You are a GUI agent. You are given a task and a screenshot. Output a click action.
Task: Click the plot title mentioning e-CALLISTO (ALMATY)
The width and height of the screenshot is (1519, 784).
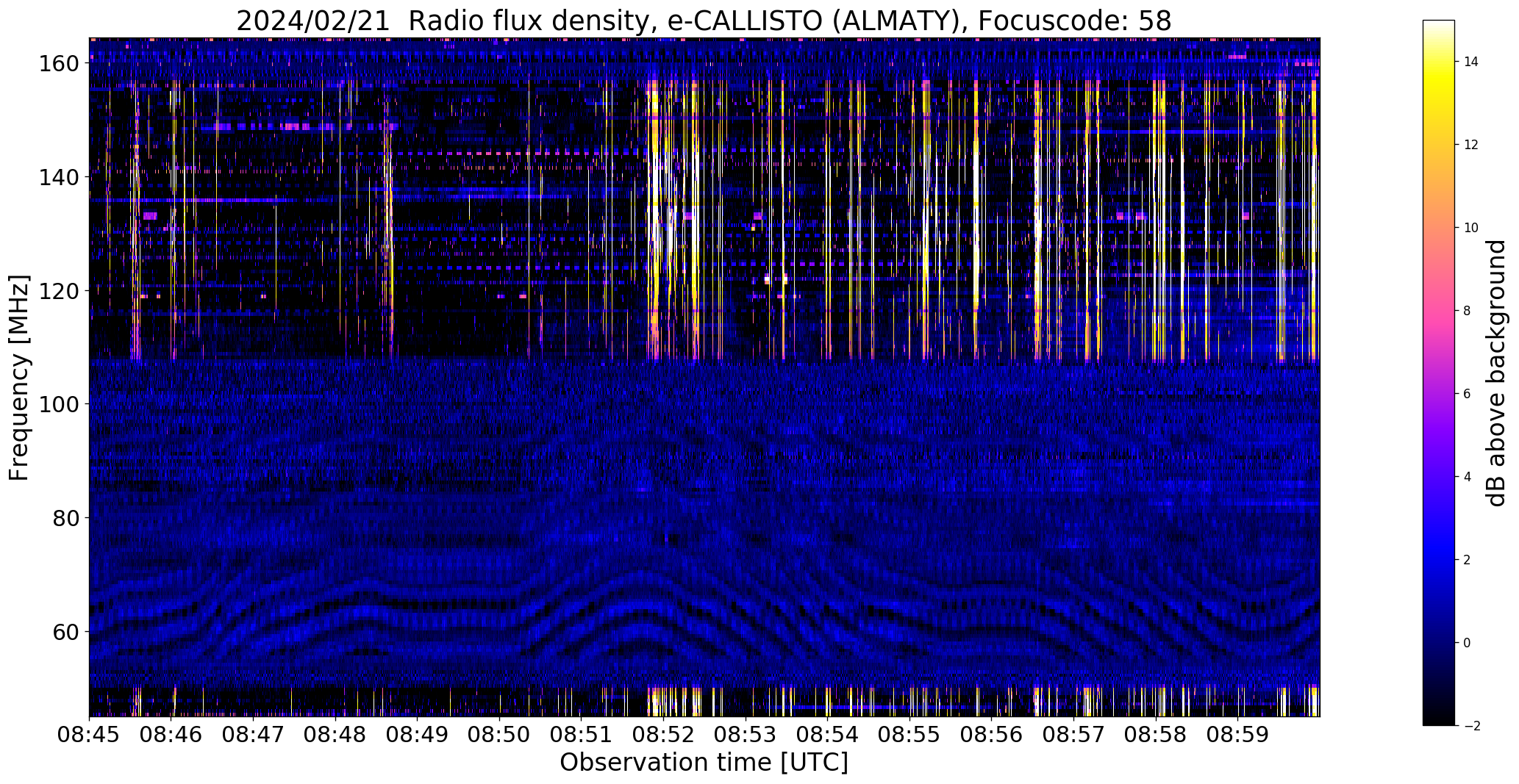point(704,21)
